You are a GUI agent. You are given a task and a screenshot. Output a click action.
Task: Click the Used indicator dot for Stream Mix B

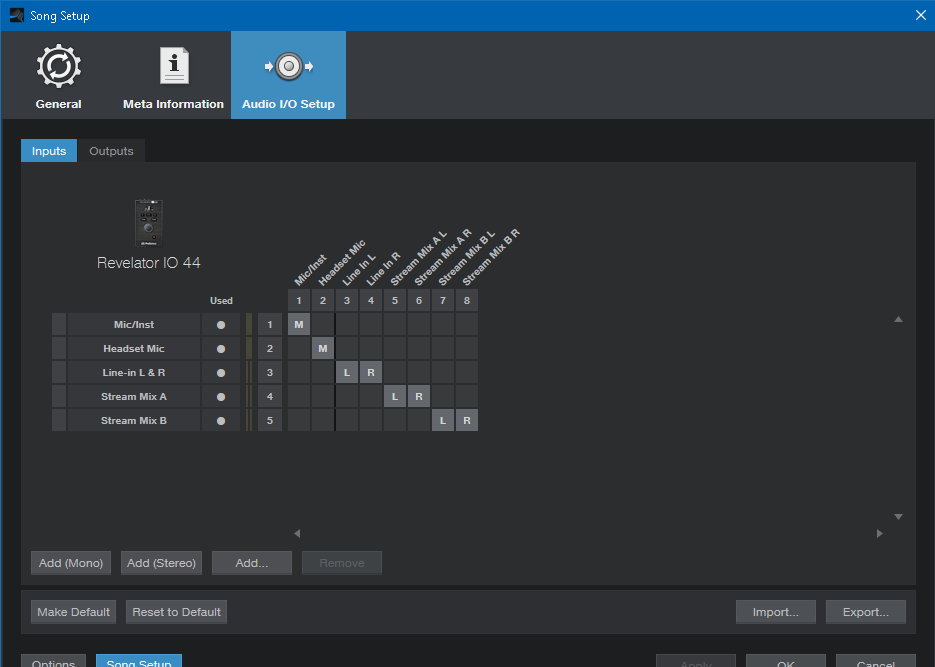tap(221, 420)
